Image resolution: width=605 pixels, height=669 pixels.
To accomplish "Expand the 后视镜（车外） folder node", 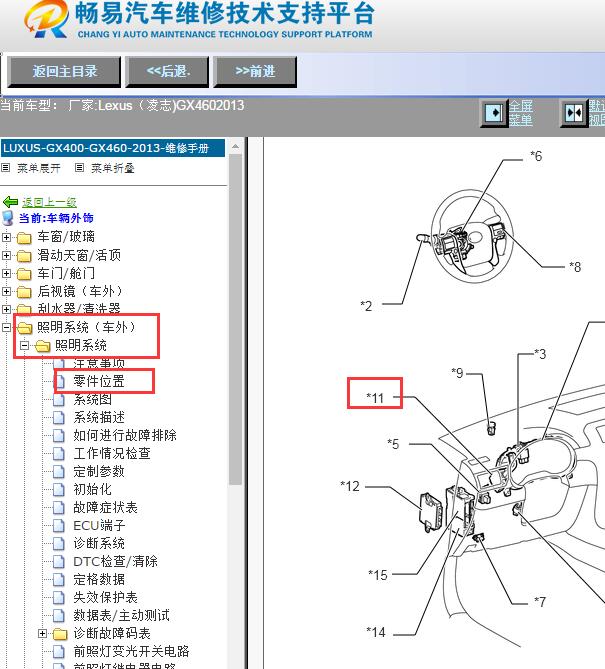I will 6,291.
